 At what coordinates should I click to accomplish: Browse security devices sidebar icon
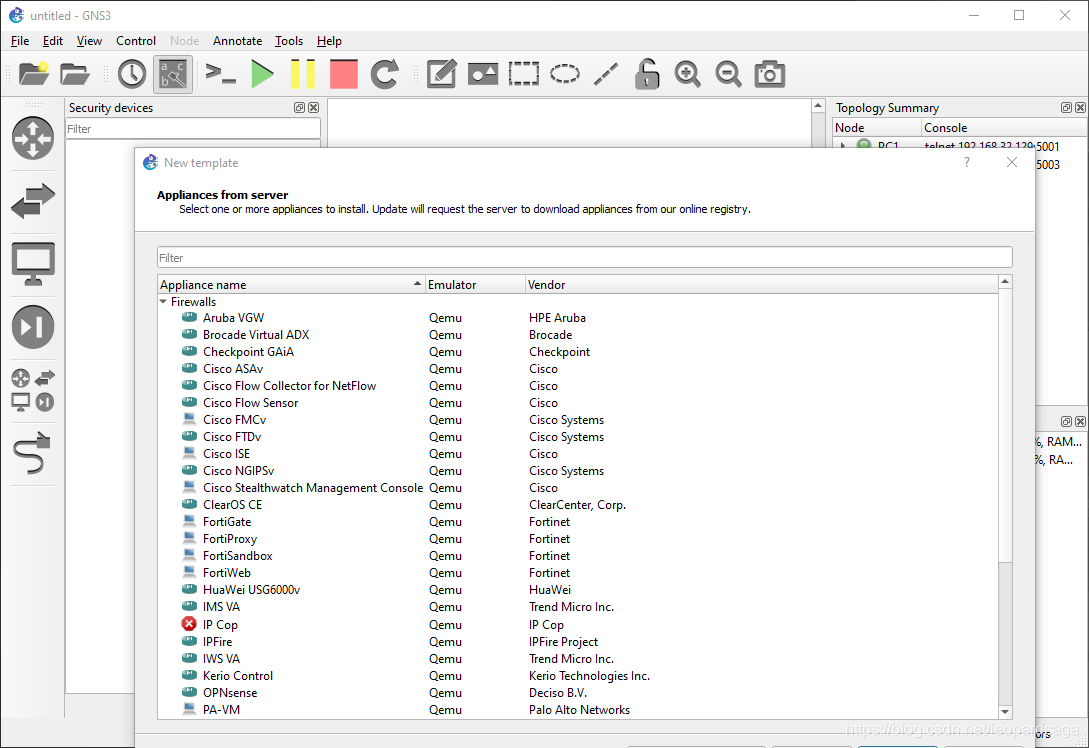coord(33,326)
